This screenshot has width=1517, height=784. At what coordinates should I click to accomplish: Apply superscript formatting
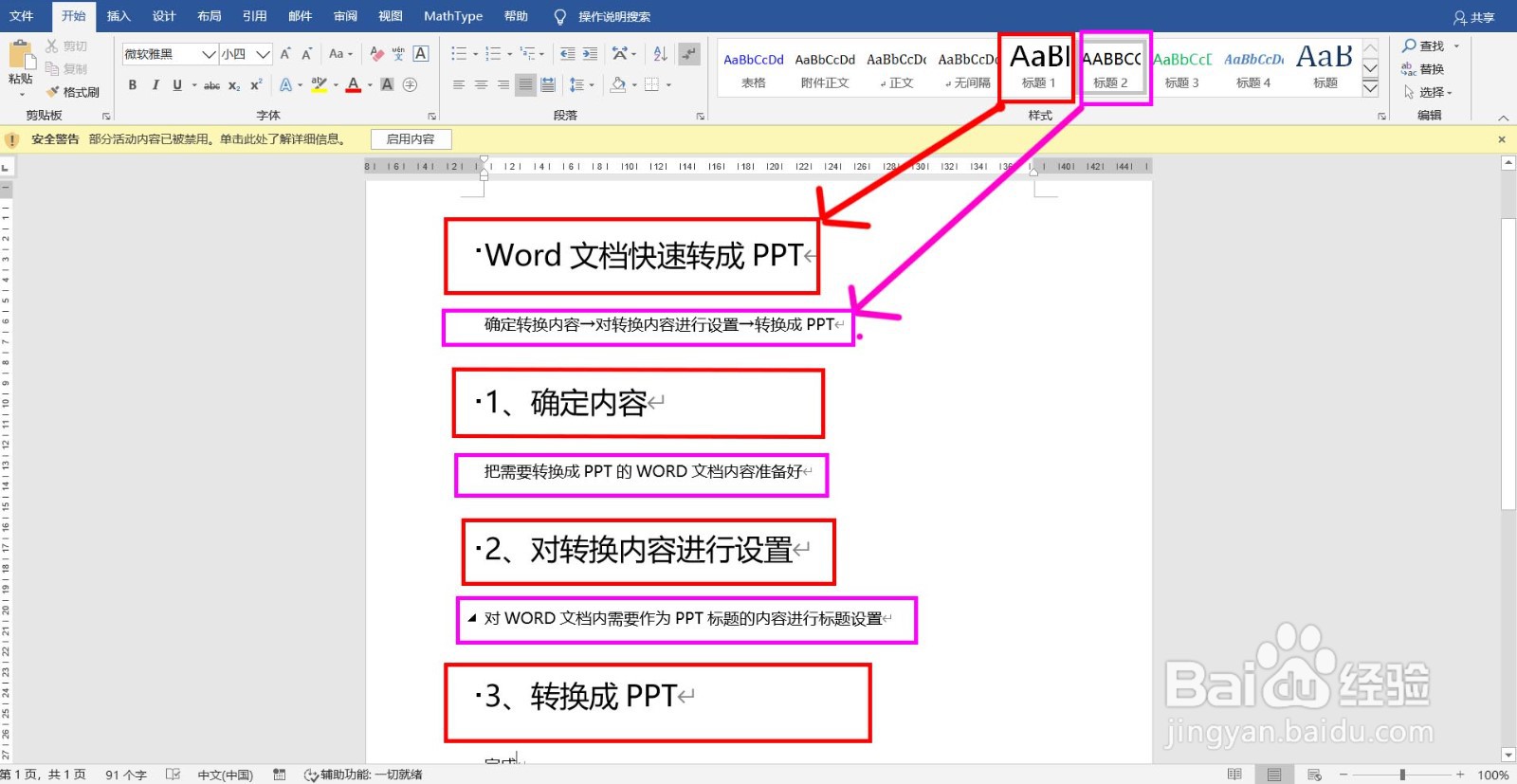(256, 85)
